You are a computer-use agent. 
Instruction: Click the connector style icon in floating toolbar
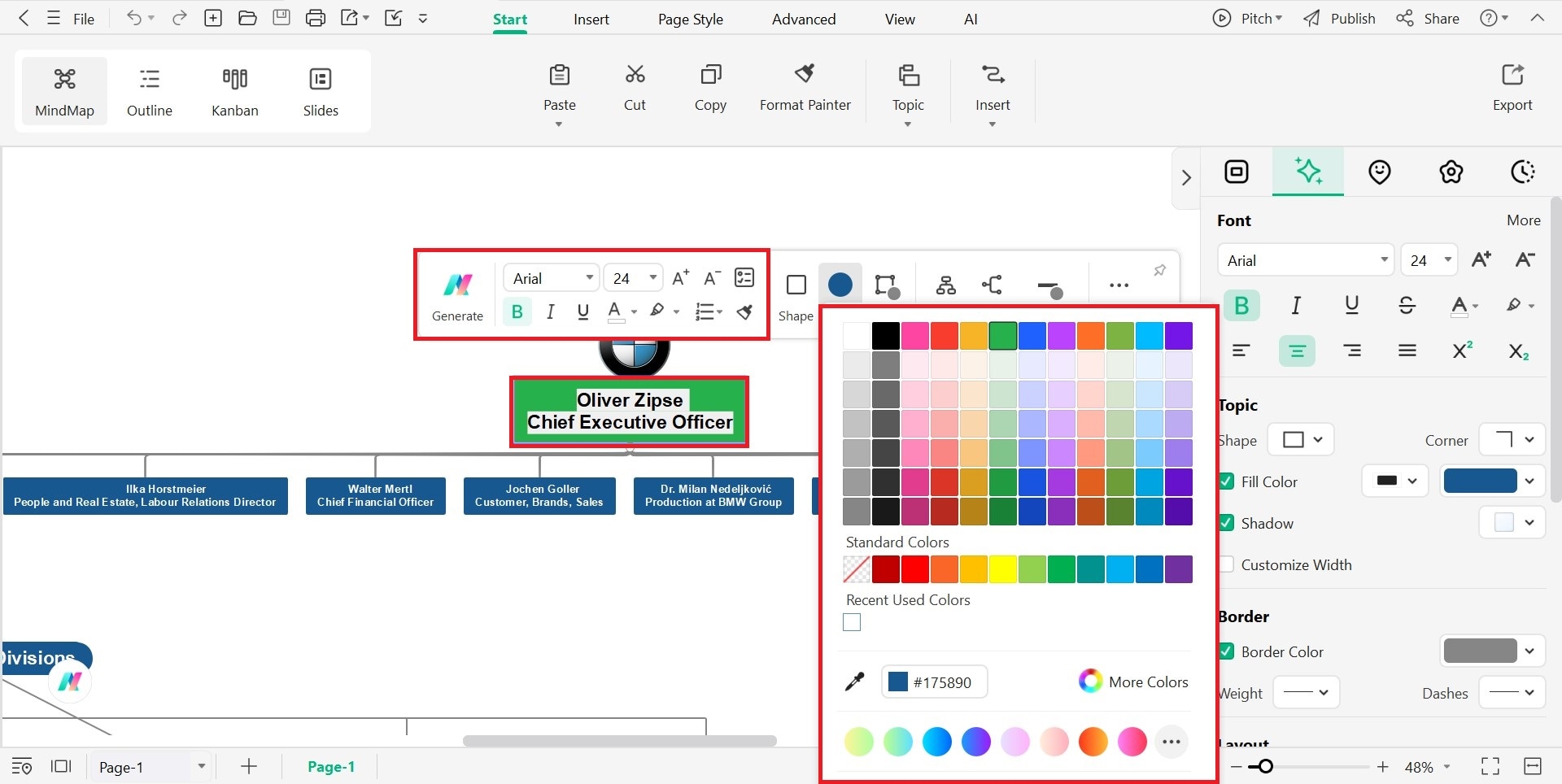point(992,285)
